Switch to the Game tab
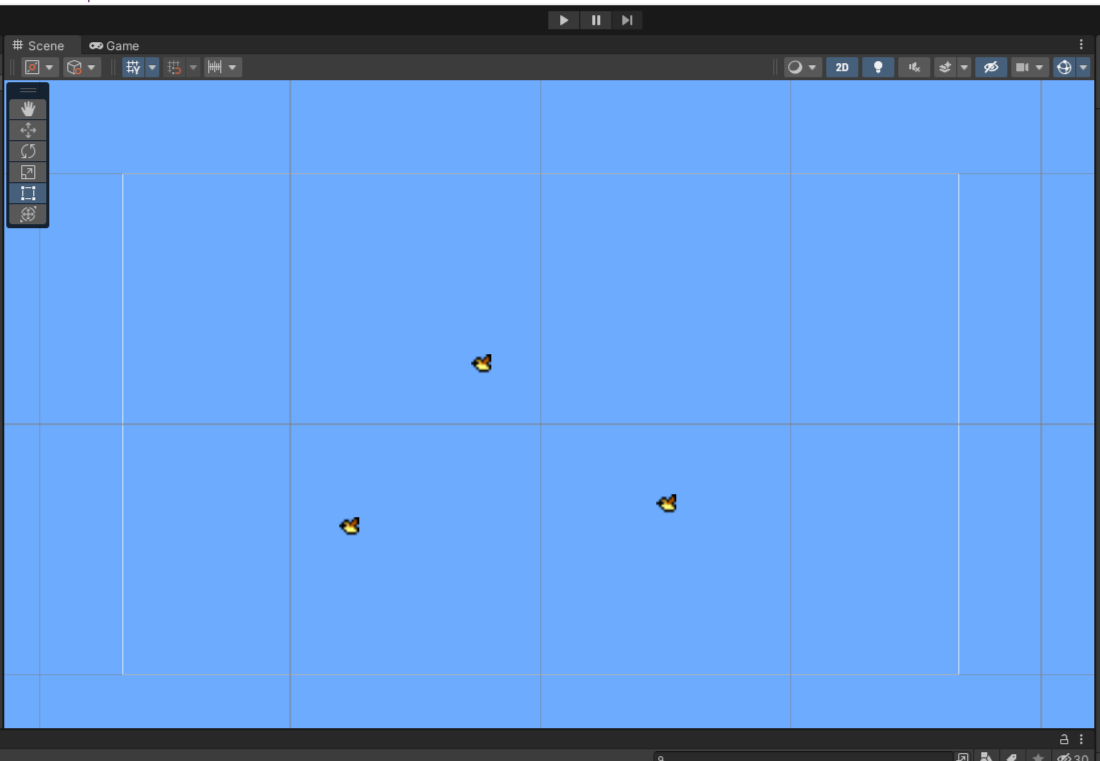The image size is (1100, 761). (x=114, y=46)
